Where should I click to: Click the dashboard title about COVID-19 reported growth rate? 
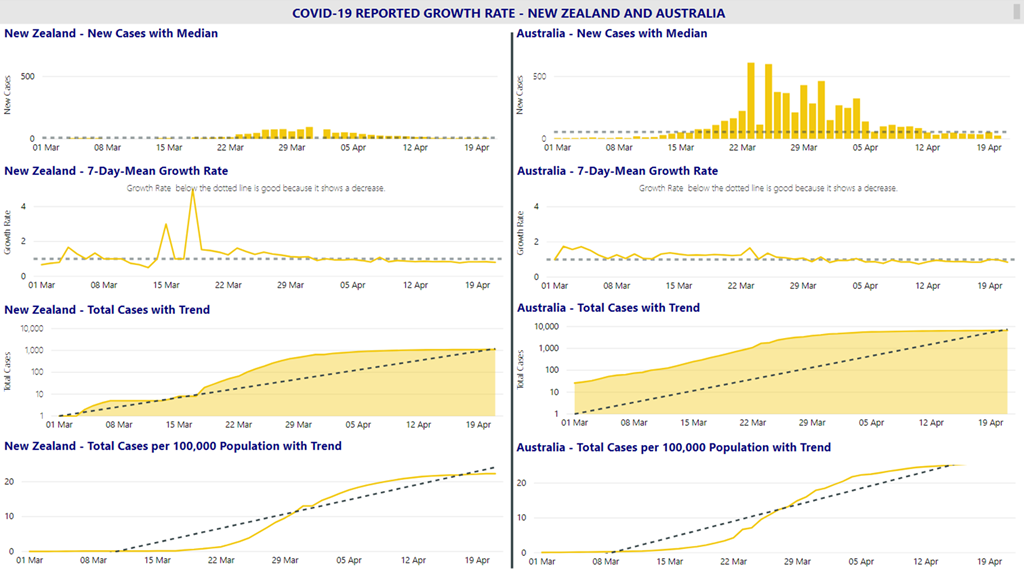508,13
